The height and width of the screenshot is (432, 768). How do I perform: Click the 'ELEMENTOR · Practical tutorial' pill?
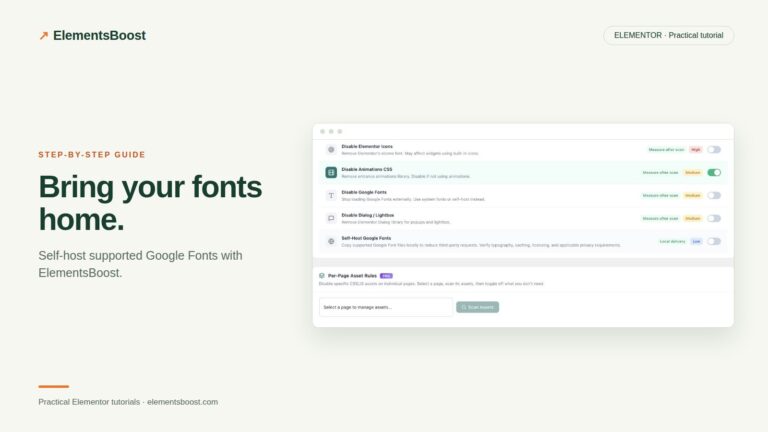[669, 35]
